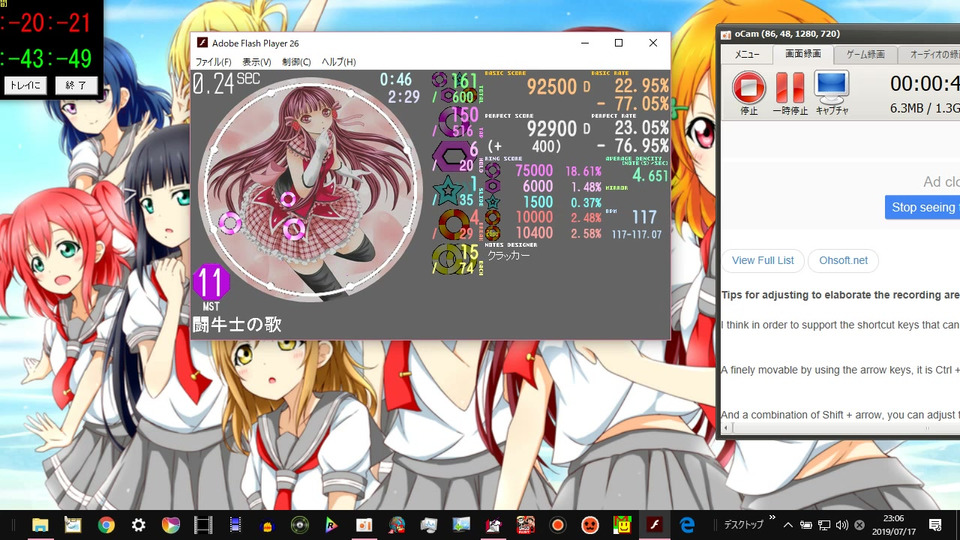
Task: Expand the デスクトップ toolbar chevron
Action: 772,518
